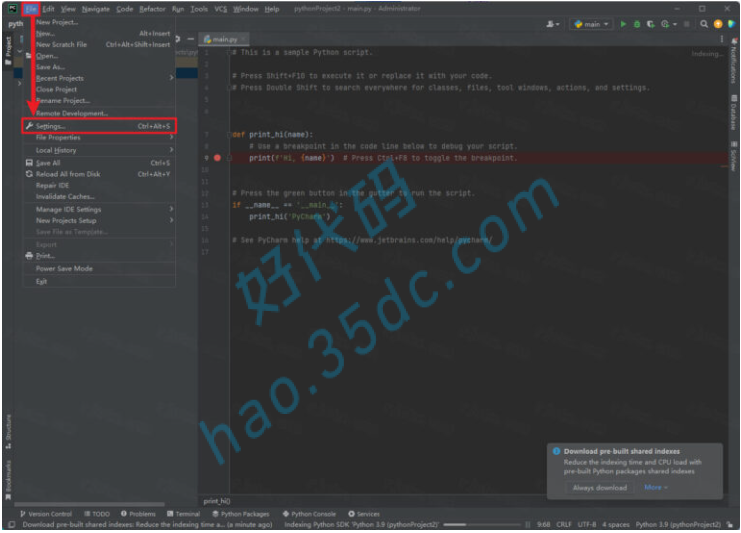Screen dimensions: 741x533
Task: Open Version Control tool window
Action: [46, 514]
